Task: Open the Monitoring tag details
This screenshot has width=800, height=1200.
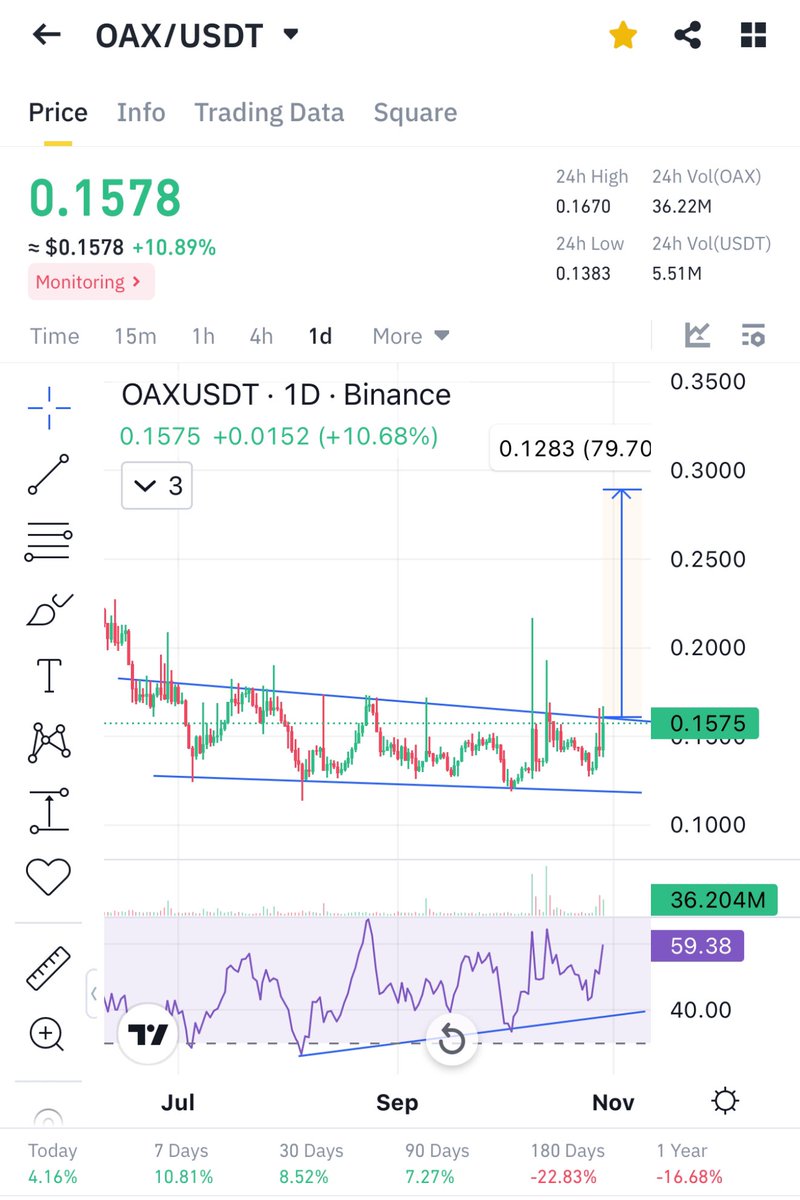Action: (x=90, y=282)
